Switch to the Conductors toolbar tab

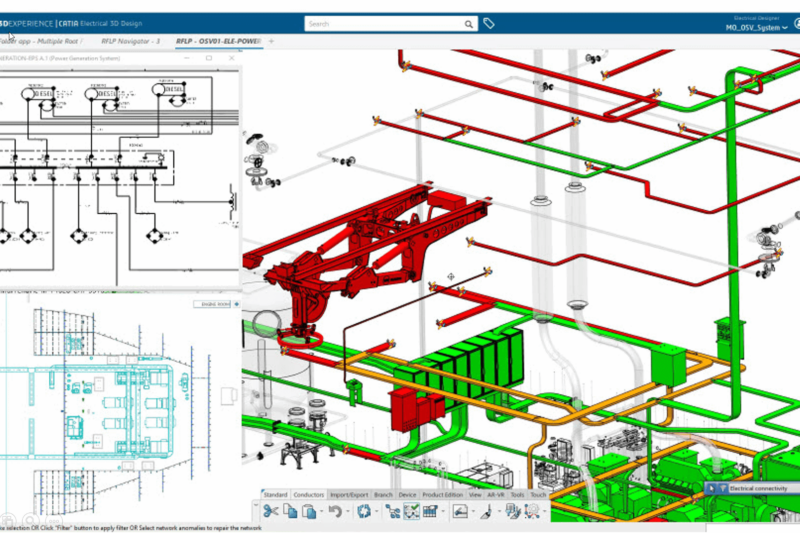coord(310,495)
